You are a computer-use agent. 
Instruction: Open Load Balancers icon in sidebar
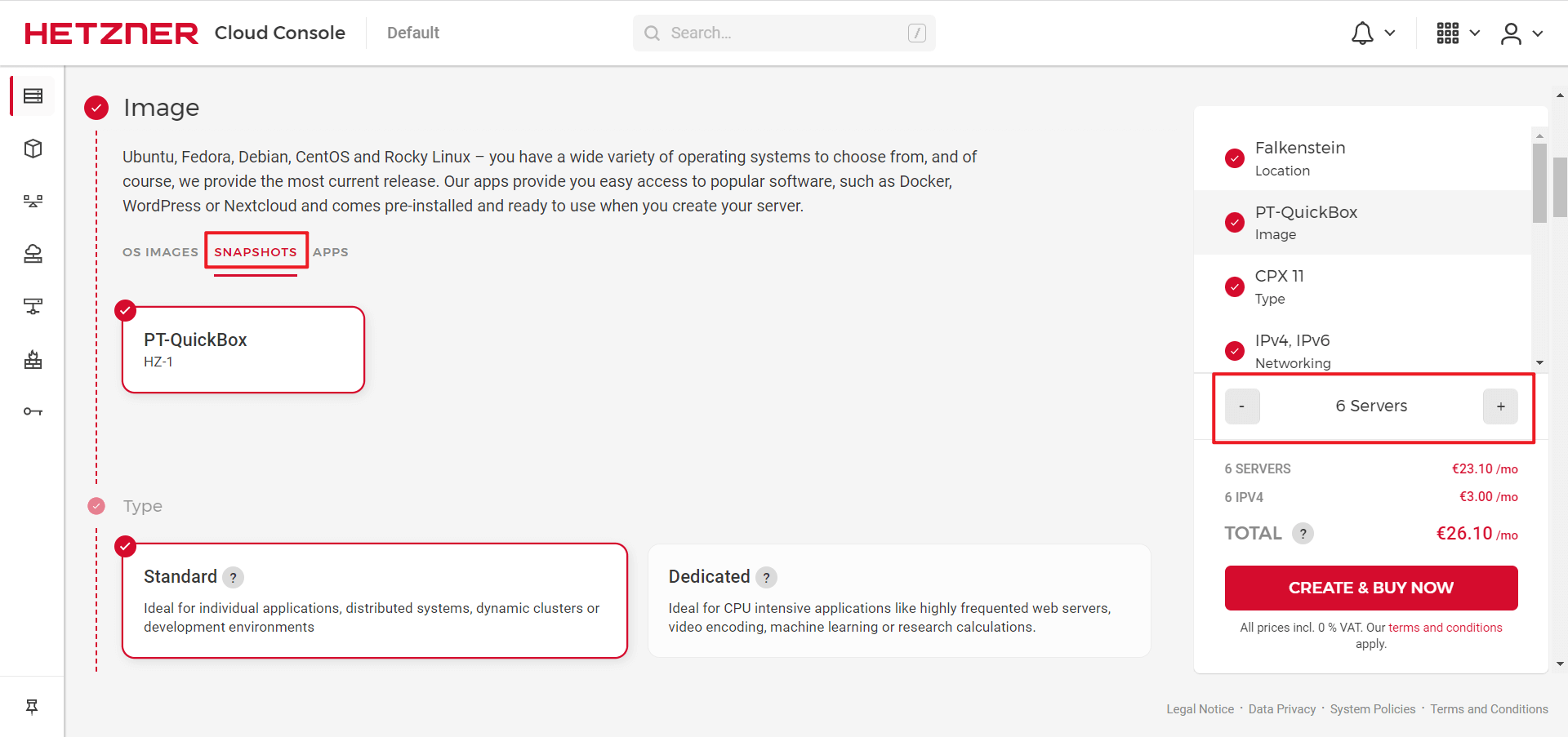pos(33,254)
